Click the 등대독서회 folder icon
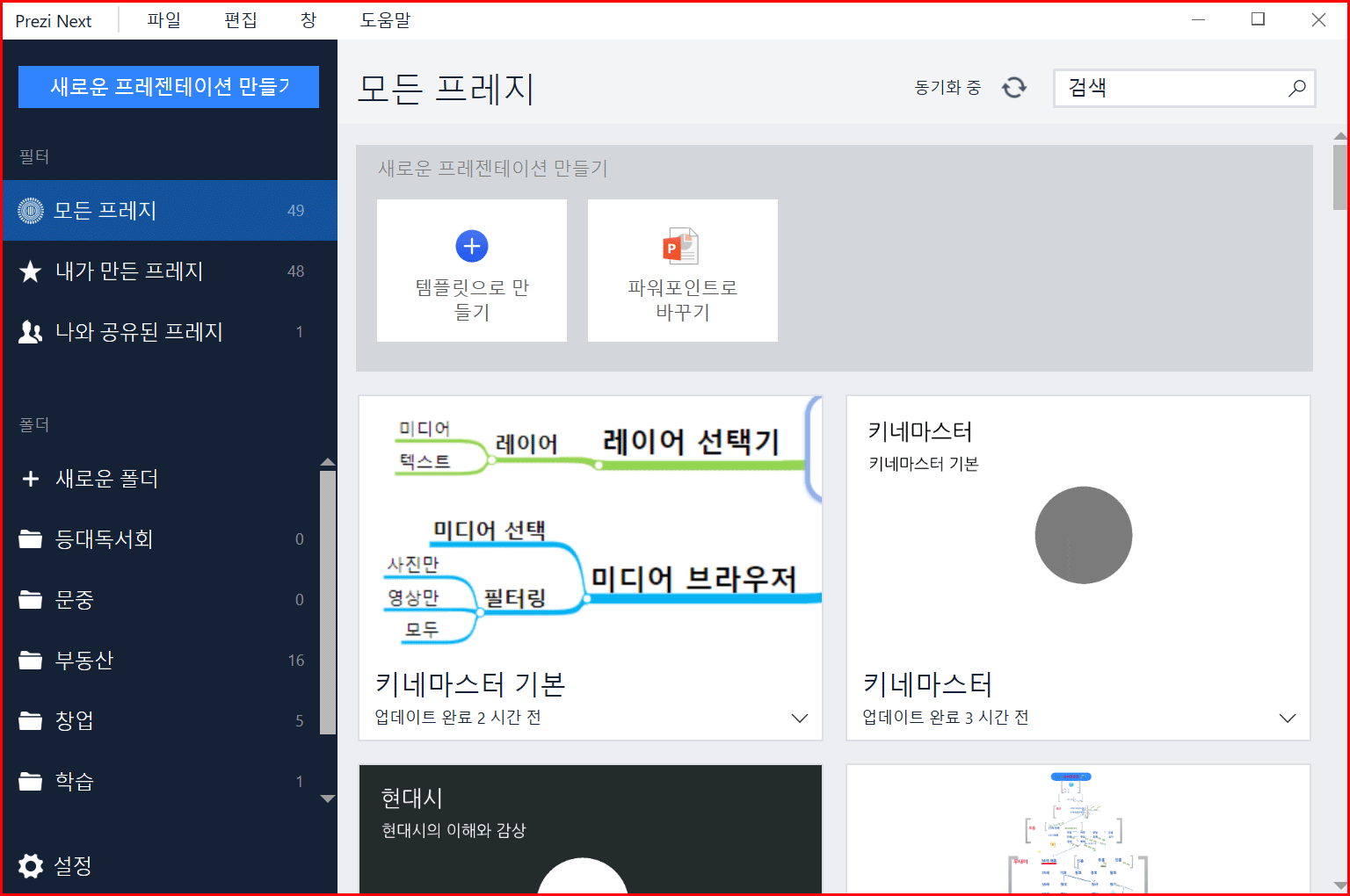Viewport: 1350px width, 896px height. 31,539
